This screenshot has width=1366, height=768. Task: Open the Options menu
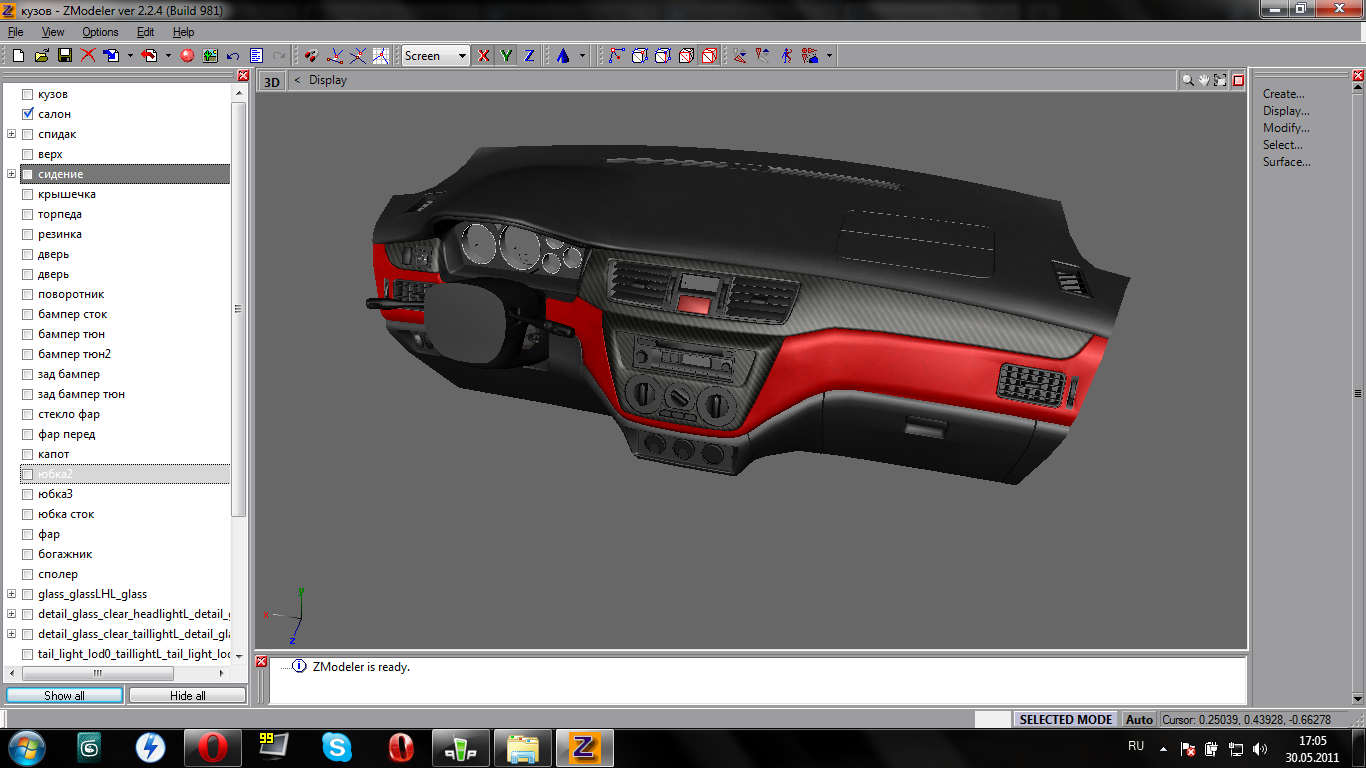(x=100, y=32)
